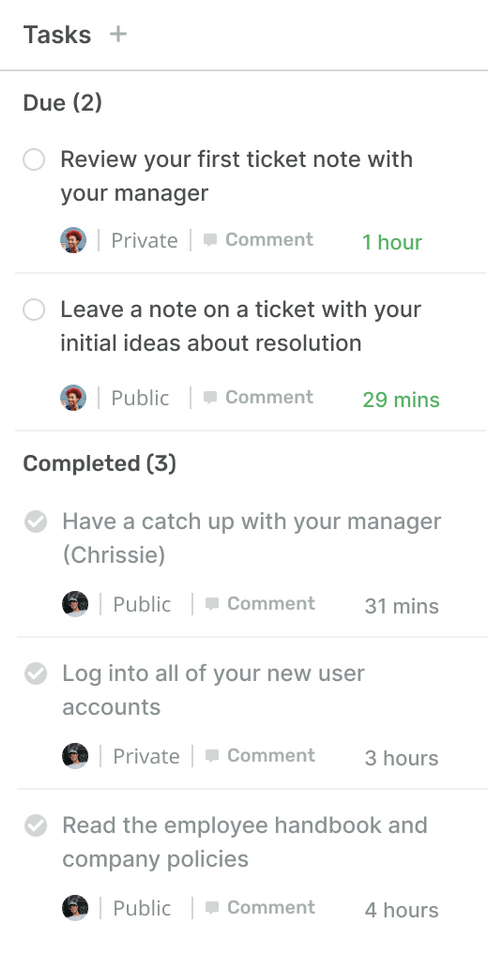Viewport: 488px width, 953px height.
Task: Mark 'Review your first ticket note' as complete
Action: click(34, 160)
